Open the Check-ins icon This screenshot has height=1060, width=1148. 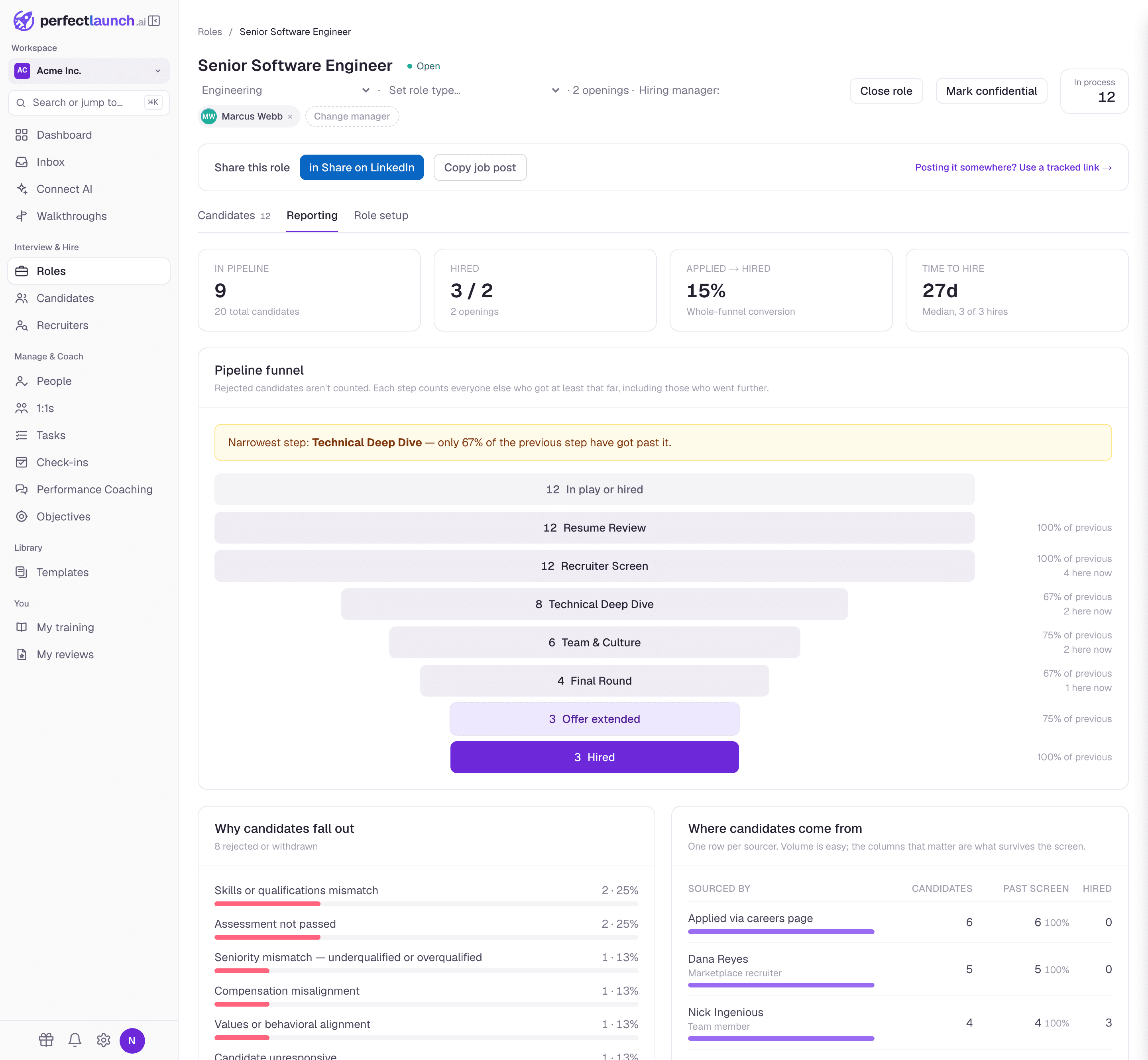[22, 462]
